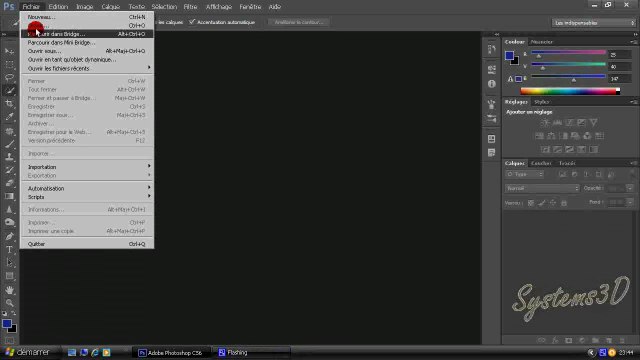Viewport: 640px width, 360px height.
Task: Choose Quitter from the Fichier menu
Action: pos(87,244)
